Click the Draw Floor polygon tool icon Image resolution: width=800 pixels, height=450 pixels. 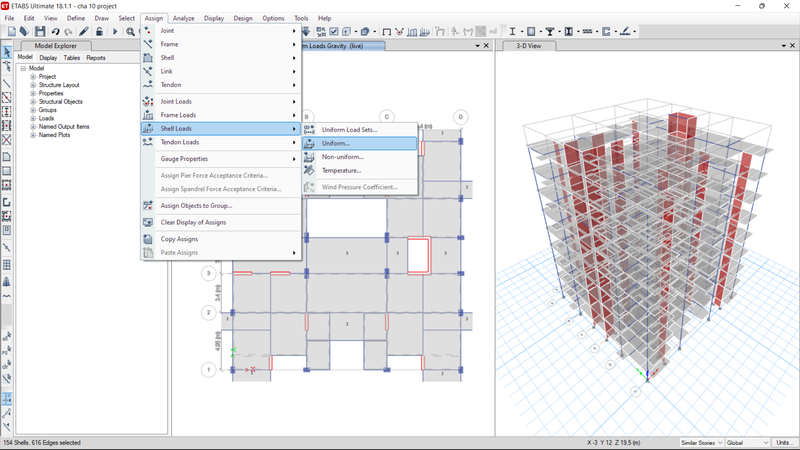tap(7, 157)
